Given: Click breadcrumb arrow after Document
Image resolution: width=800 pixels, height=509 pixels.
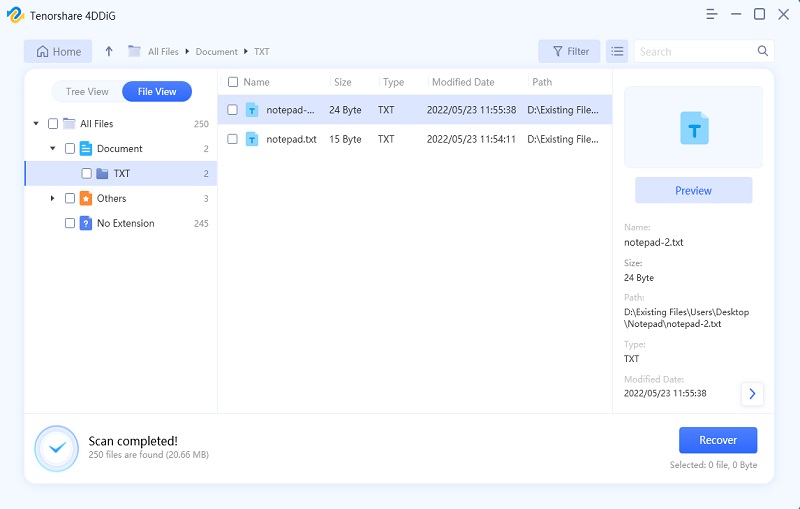Looking at the screenshot, I should [246, 52].
